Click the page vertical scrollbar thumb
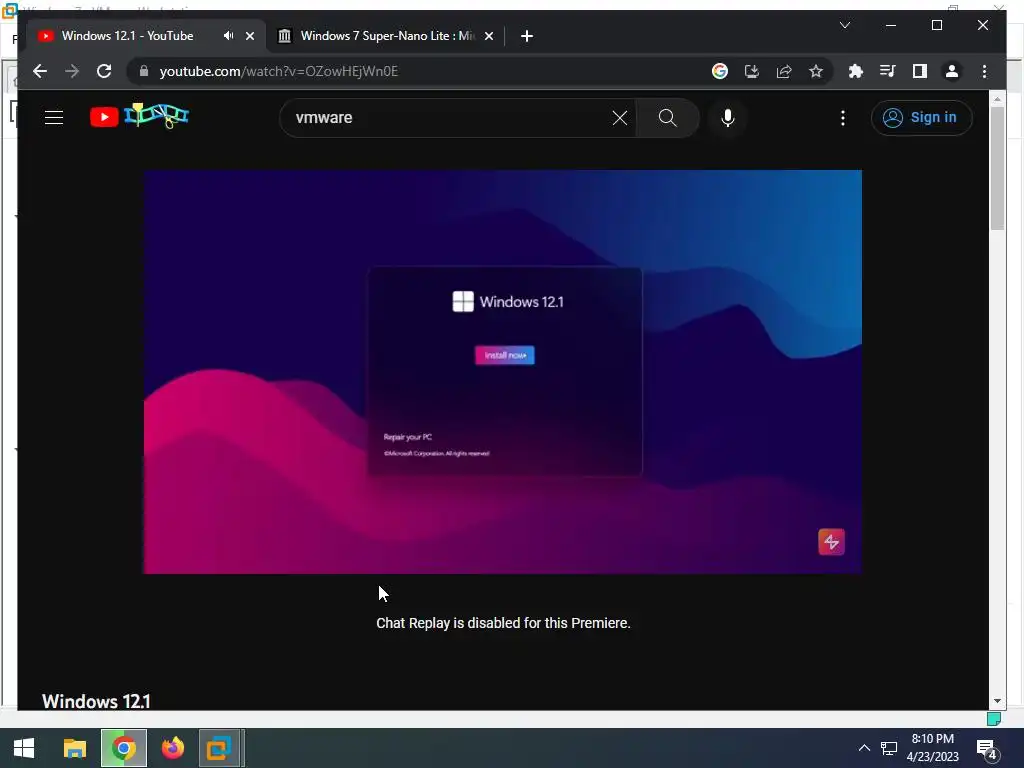 (997, 168)
